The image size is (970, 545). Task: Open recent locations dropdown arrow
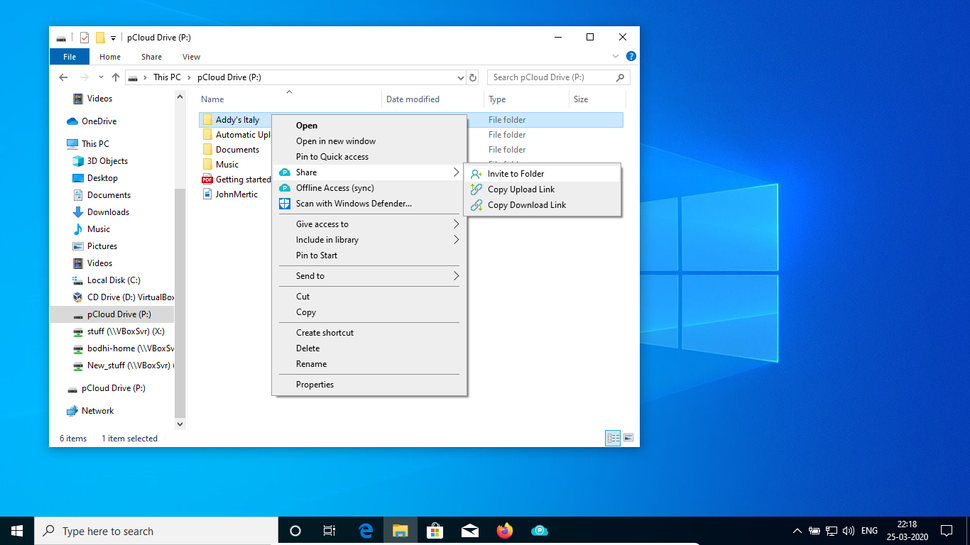[101, 77]
